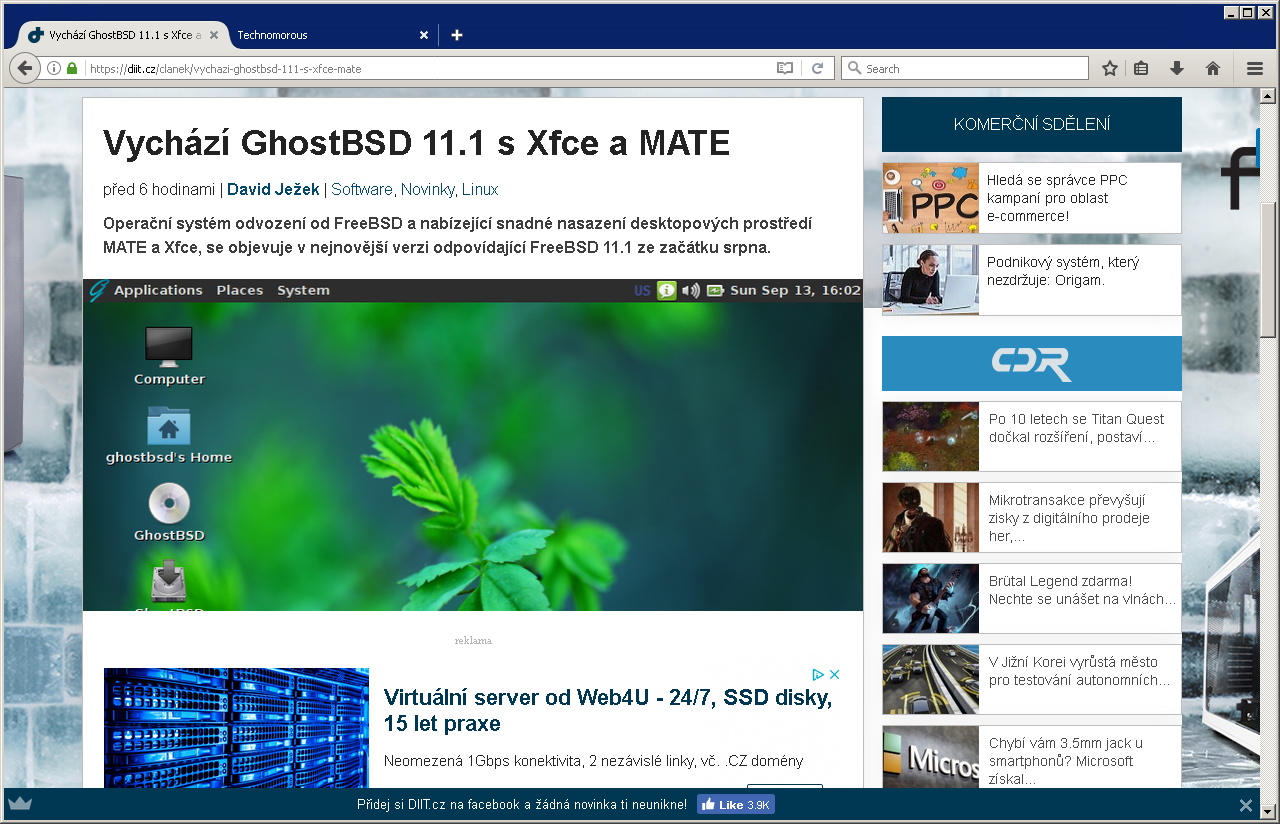Dismiss the bottom Facebook bar
Image resolution: width=1280 pixels, height=824 pixels.
[x=1246, y=805]
